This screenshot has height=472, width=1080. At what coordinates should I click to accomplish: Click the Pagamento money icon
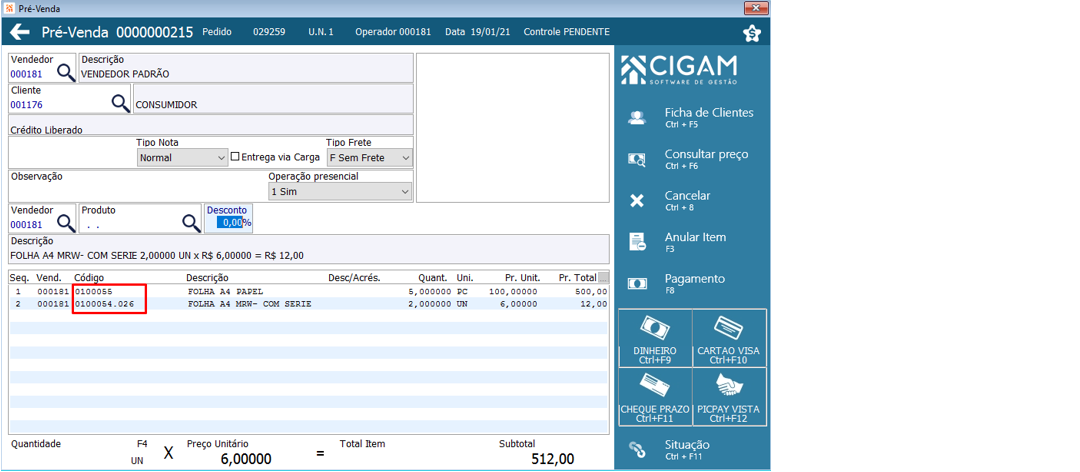[637, 283]
